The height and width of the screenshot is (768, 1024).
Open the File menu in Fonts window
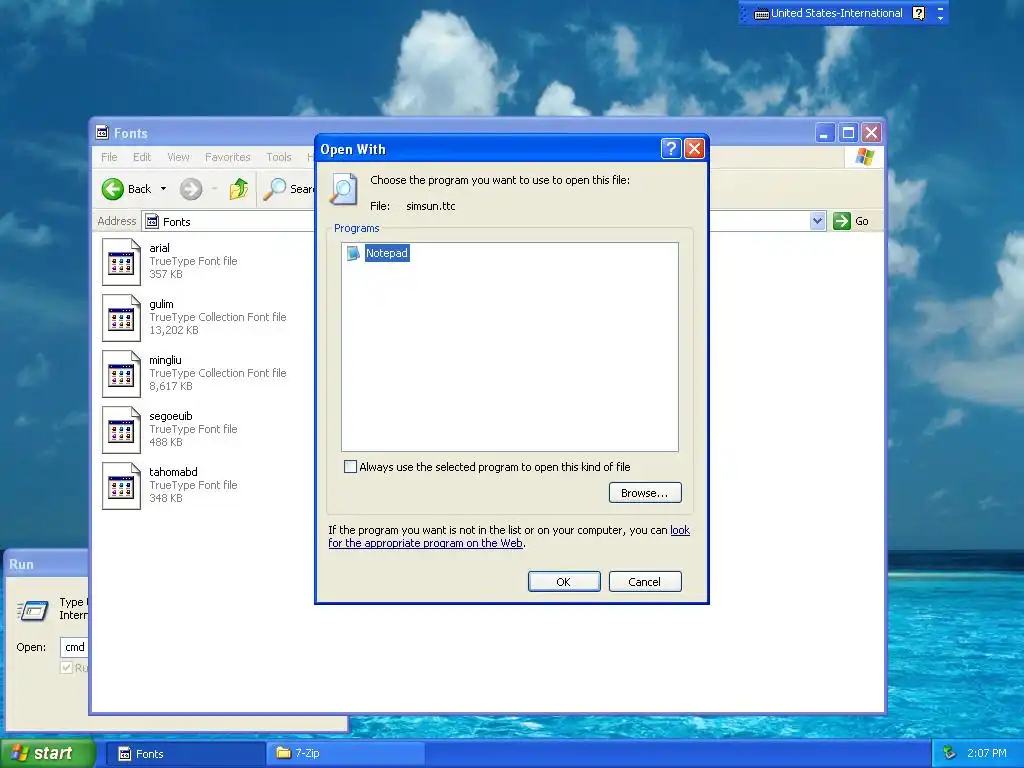point(109,157)
